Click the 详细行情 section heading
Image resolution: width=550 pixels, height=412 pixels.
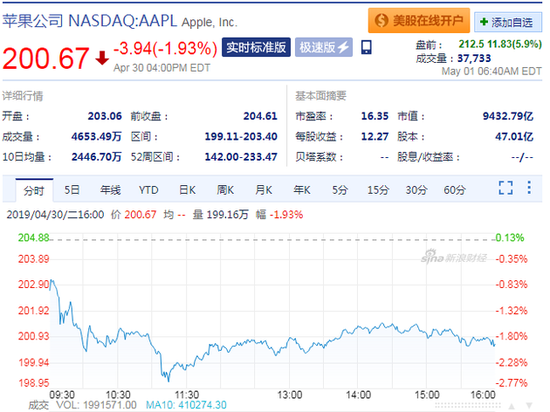22,96
